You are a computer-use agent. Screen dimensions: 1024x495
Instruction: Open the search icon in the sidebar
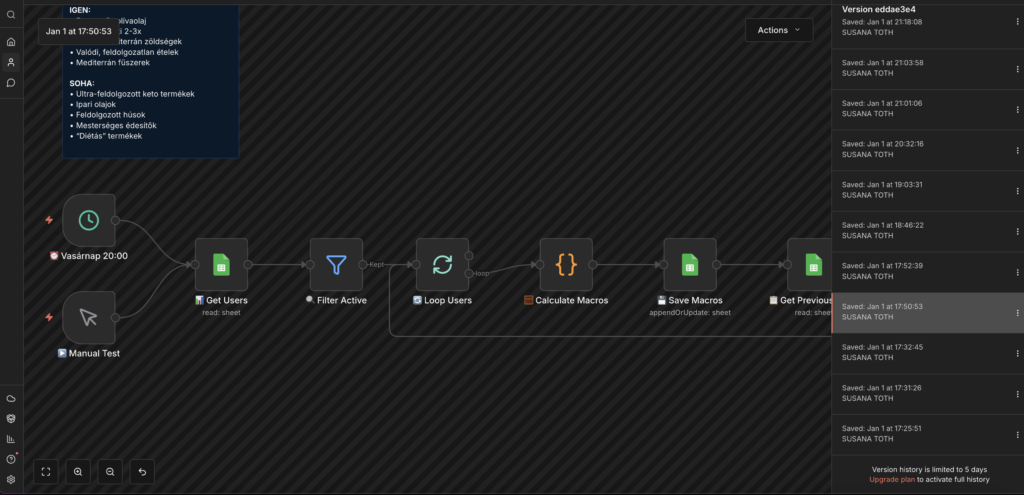point(11,15)
